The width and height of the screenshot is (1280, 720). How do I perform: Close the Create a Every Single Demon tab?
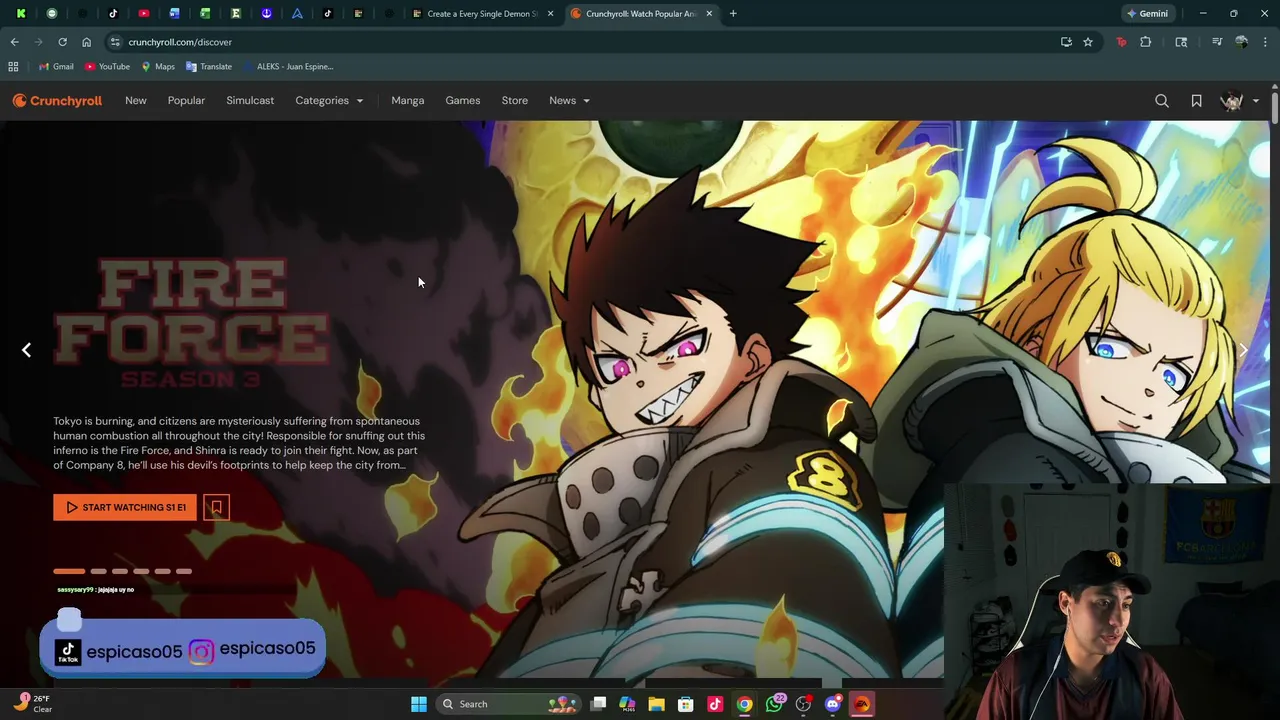[x=550, y=14]
